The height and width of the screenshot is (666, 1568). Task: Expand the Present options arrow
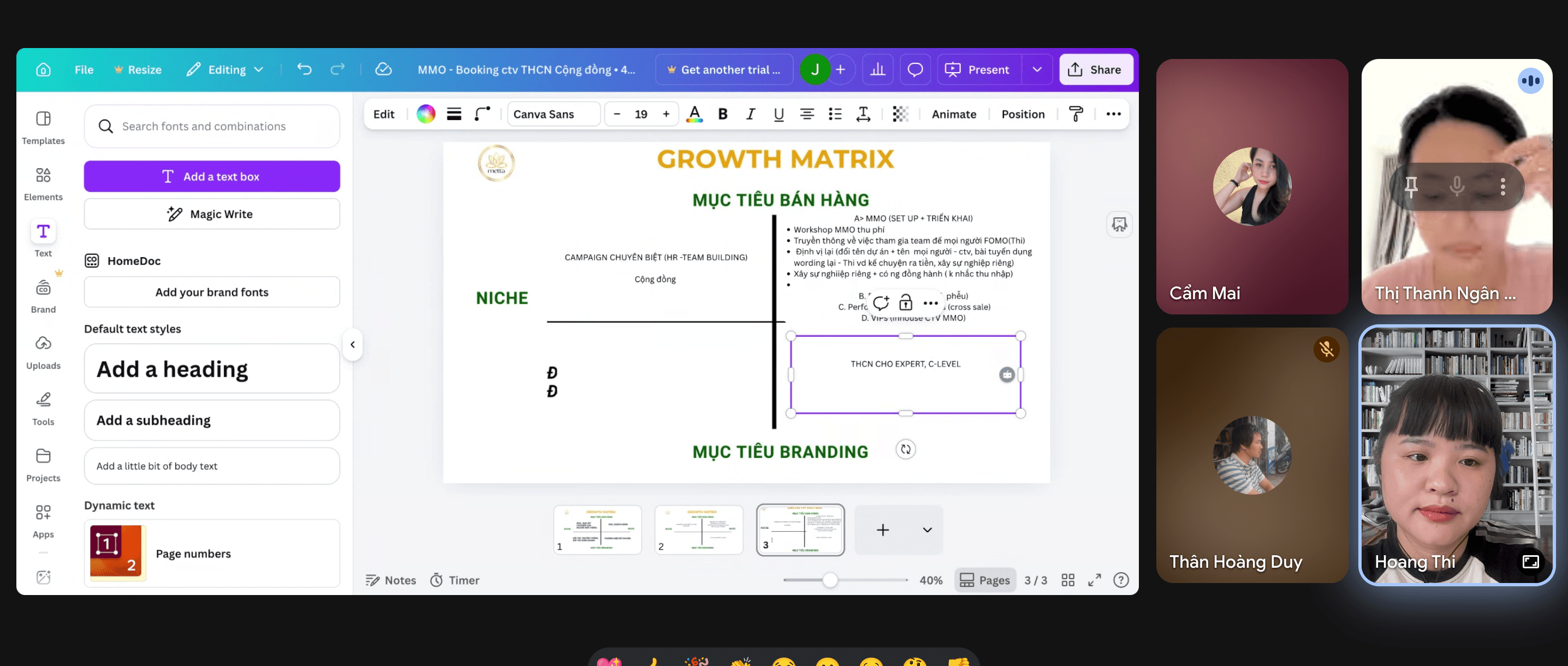[1037, 70]
